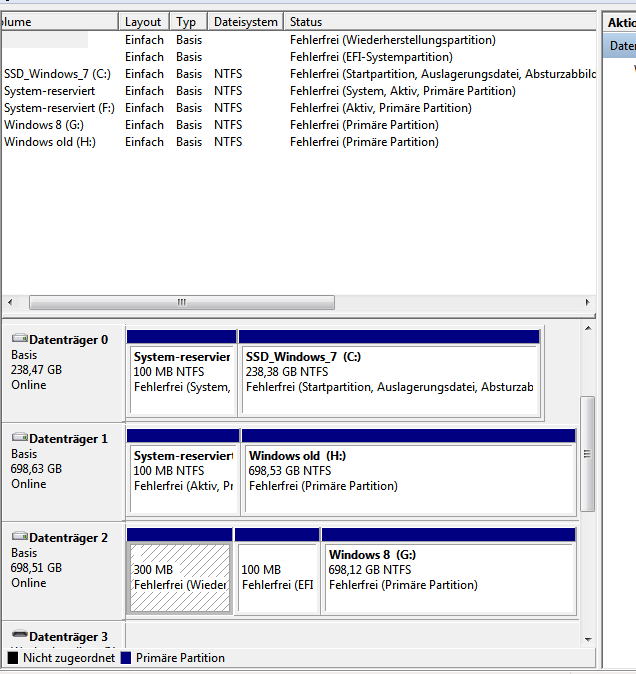Click black Nicht zugeordnet legend swatch
This screenshot has width=636, height=674.
13,658
